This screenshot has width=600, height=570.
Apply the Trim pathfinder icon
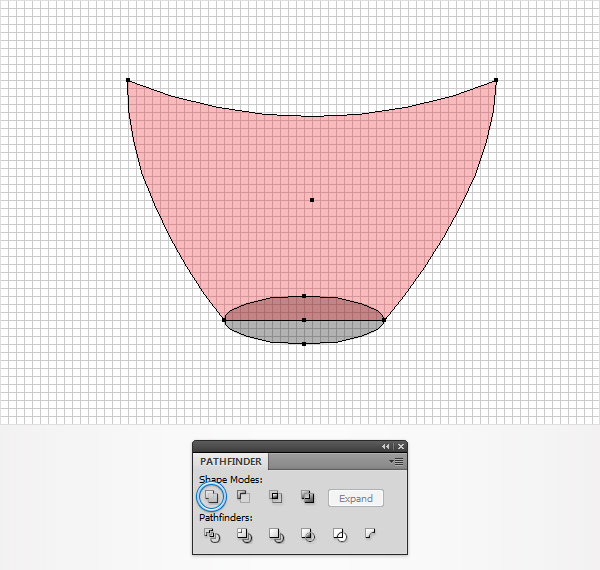coord(244,535)
